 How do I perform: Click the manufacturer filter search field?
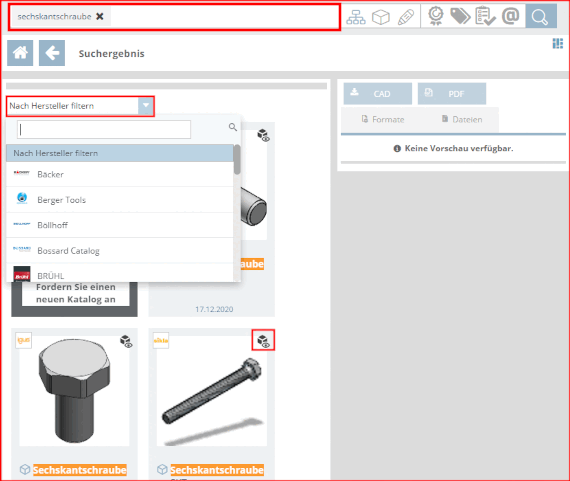click(x=104, y=129)
